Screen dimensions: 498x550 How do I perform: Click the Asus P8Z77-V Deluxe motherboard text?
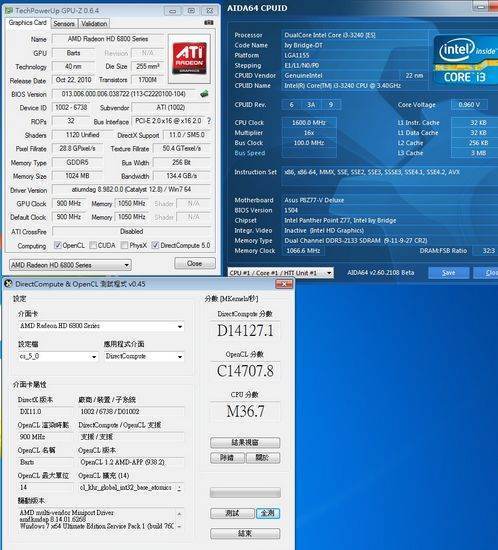point(314,200)
